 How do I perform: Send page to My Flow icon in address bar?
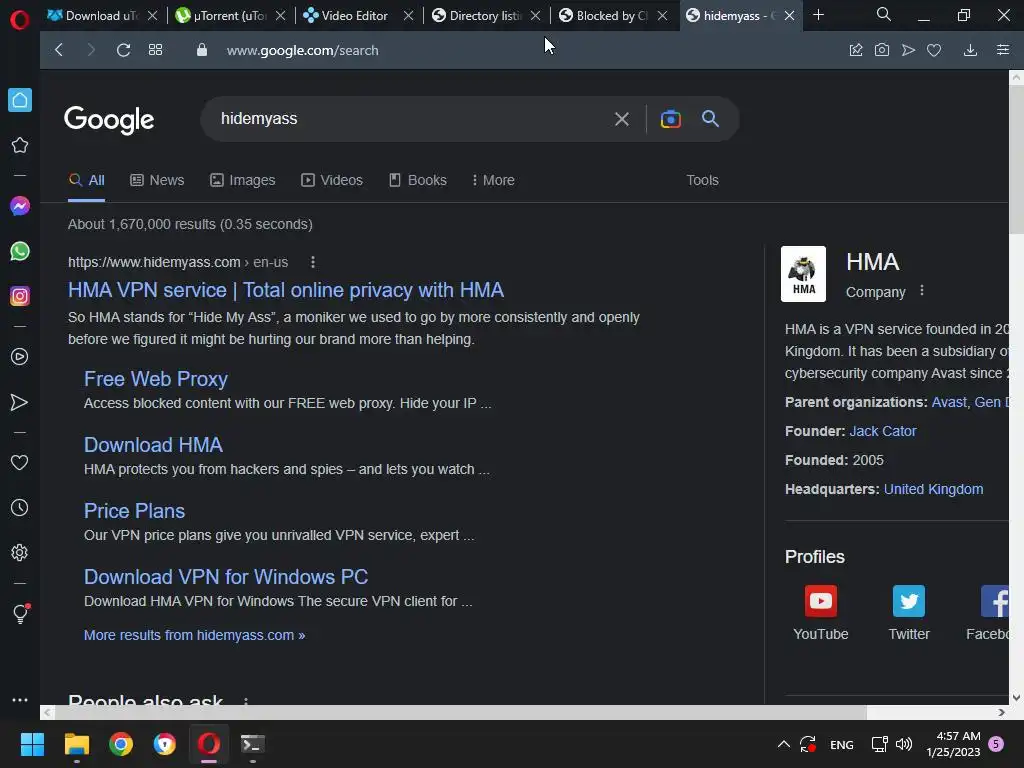point(908,50)
